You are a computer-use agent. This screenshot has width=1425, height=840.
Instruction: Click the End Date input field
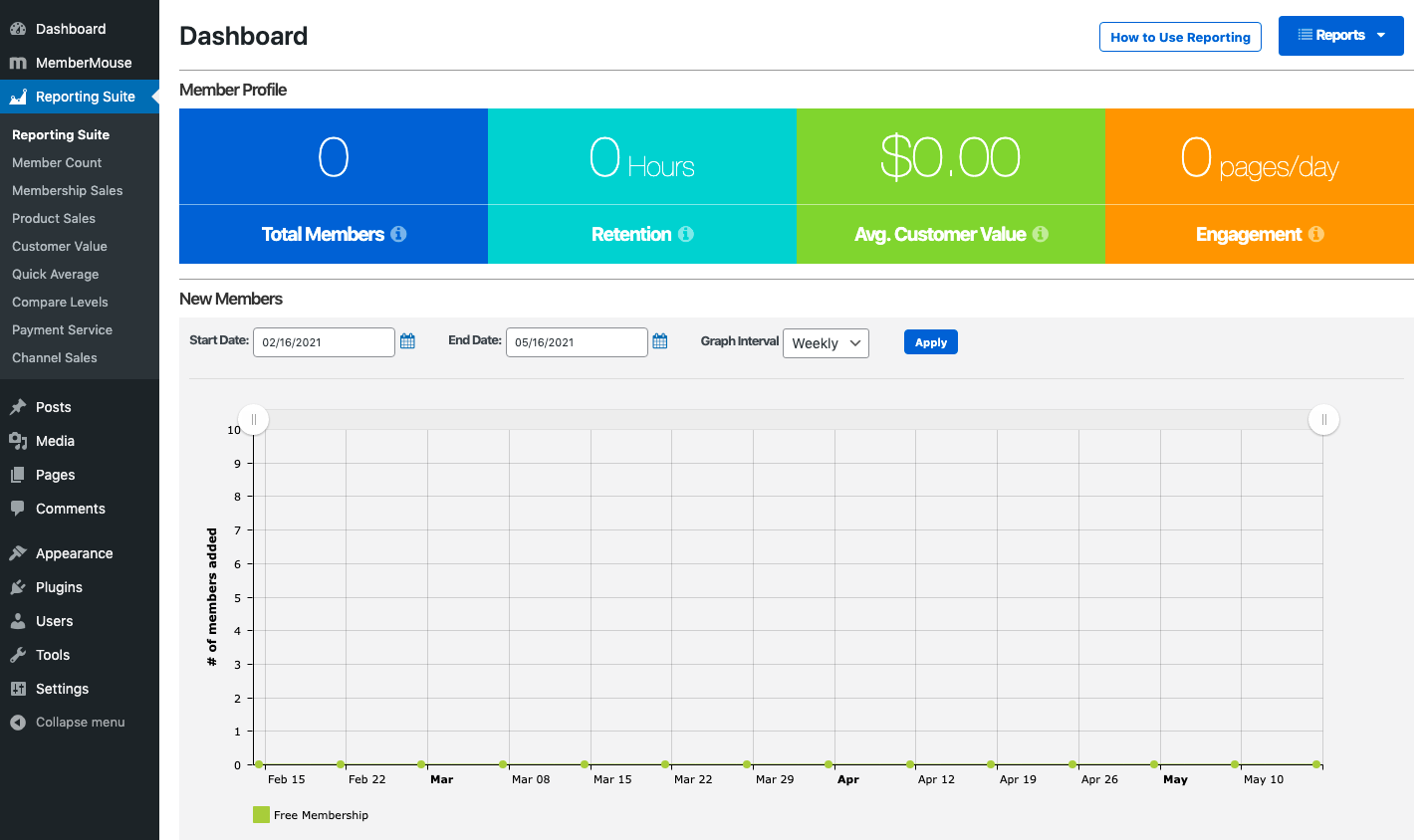coord(577,342)
